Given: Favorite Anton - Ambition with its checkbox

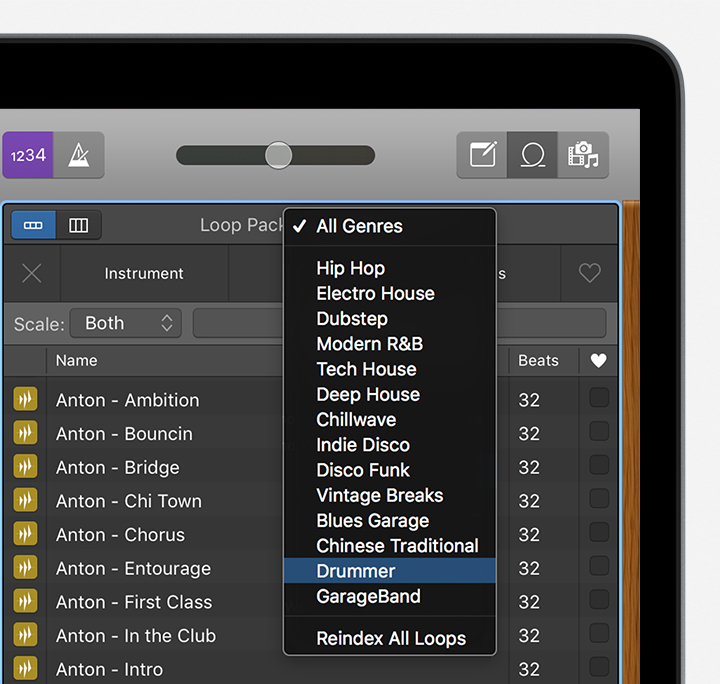Looking at the screenshot, I should pyautogui.click(x=599, y=398).
